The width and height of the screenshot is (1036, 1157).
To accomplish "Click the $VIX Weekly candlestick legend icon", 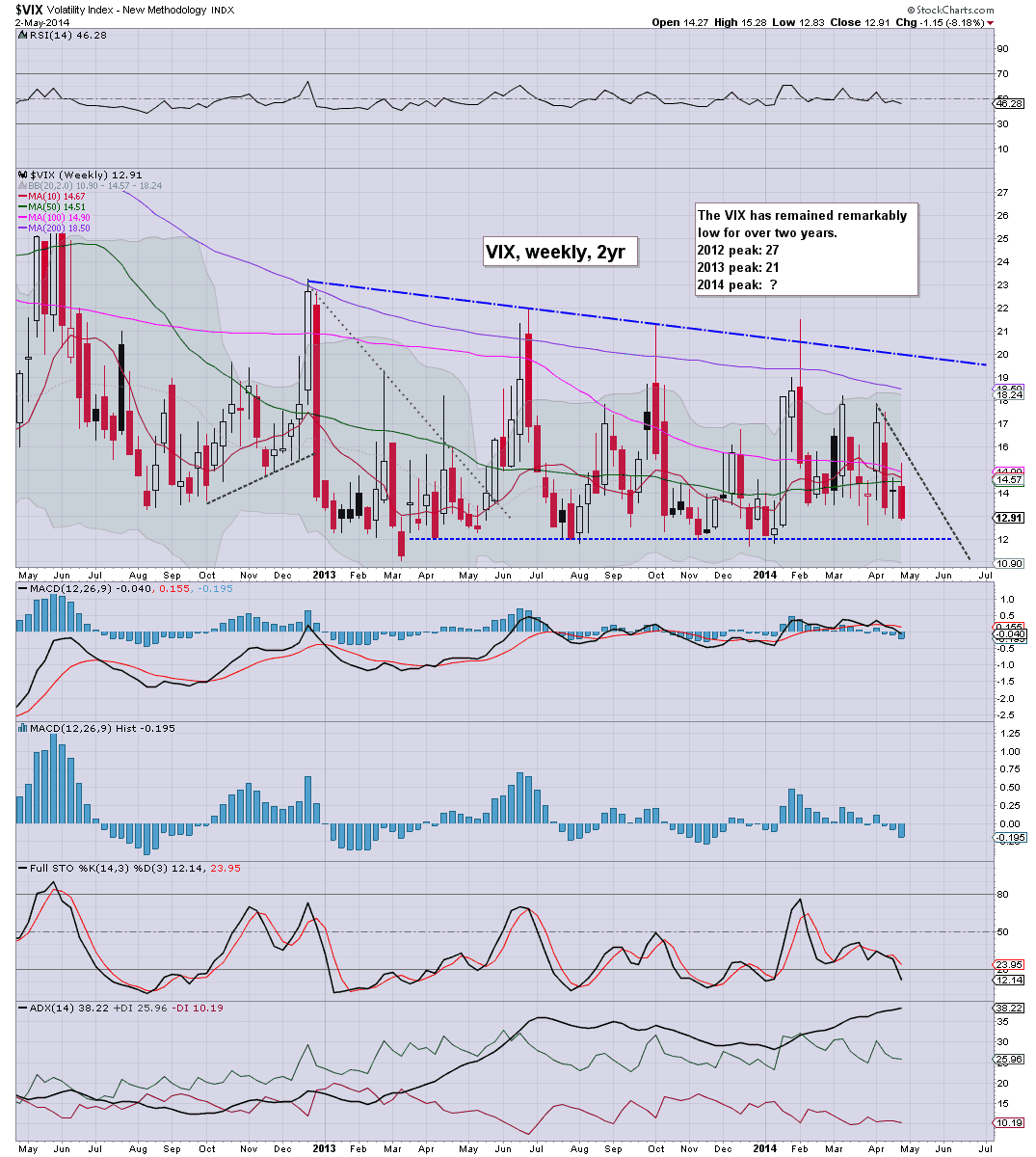I will (23, 175).
